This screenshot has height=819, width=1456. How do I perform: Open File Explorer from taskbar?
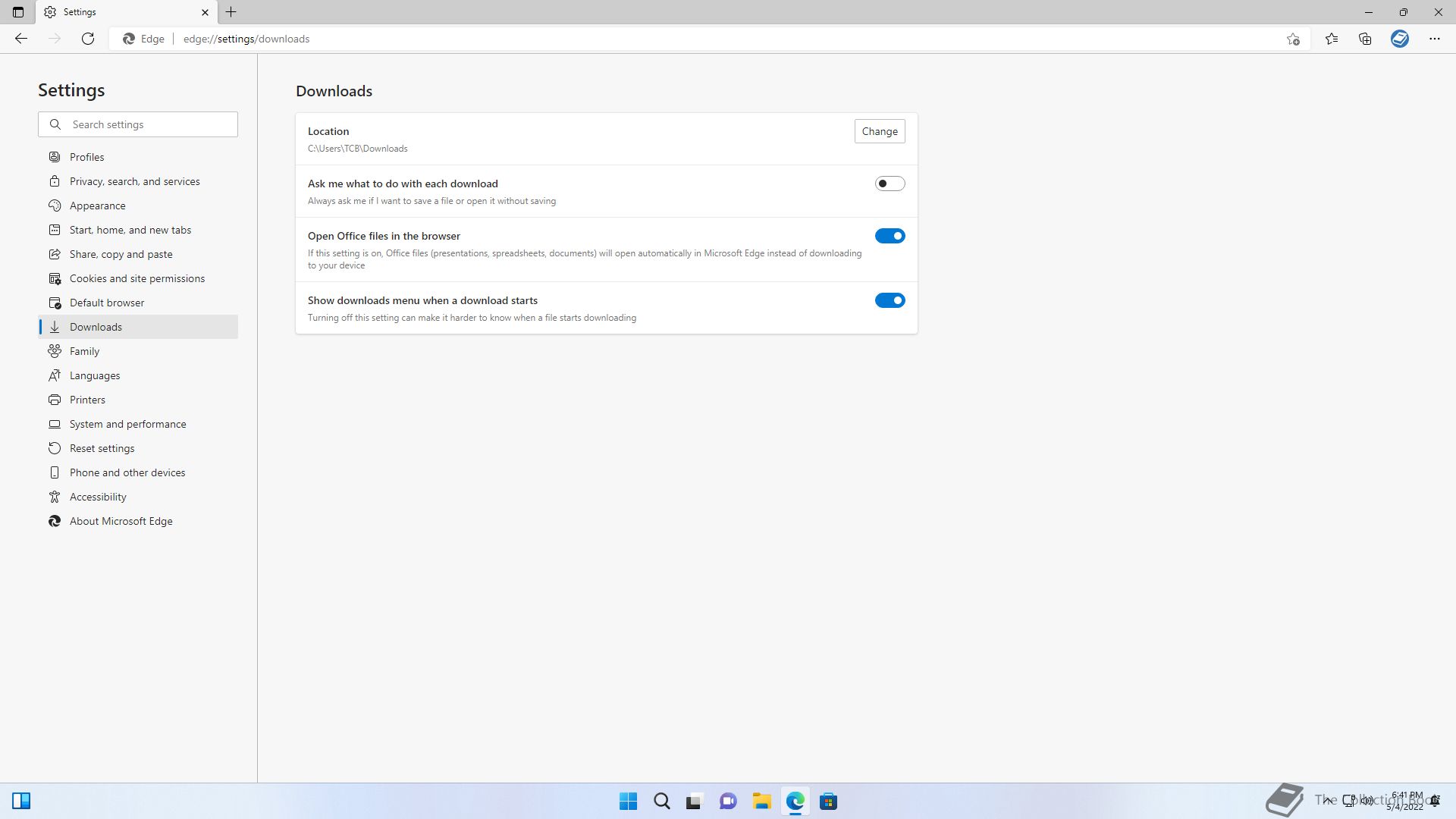(761, 801)
